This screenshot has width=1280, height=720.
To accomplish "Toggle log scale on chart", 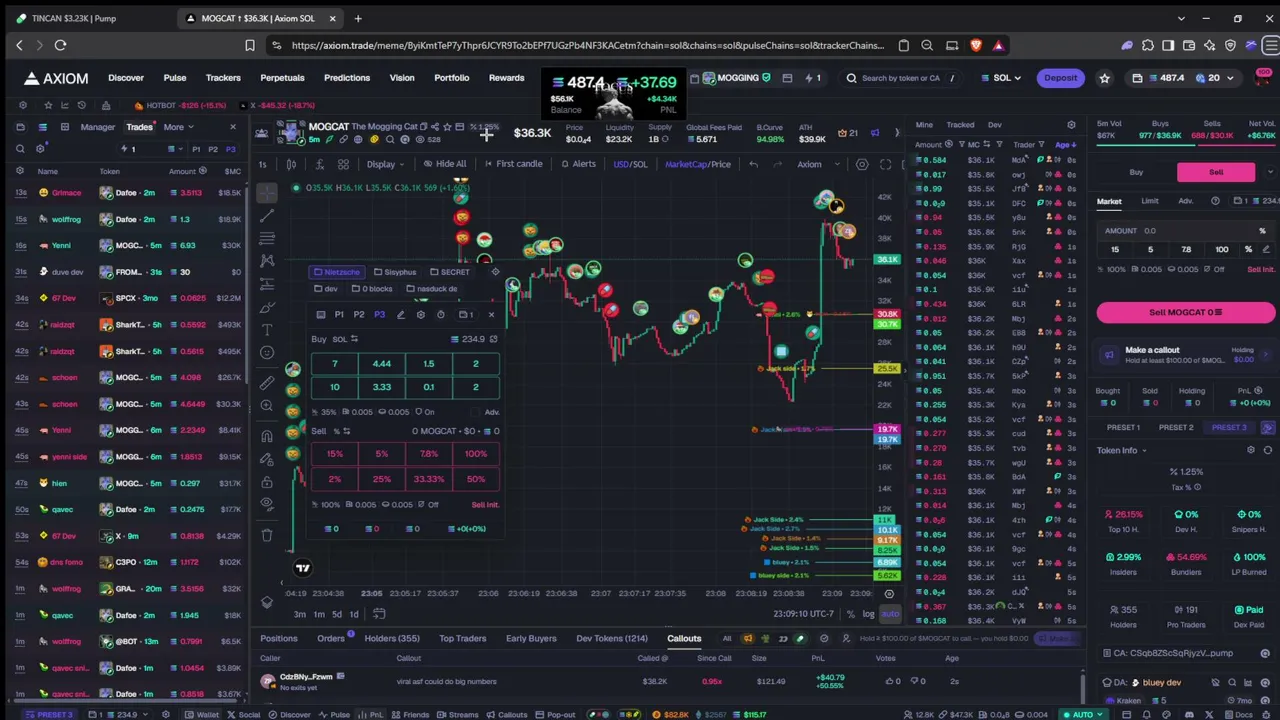I will [x=868, y=614].
